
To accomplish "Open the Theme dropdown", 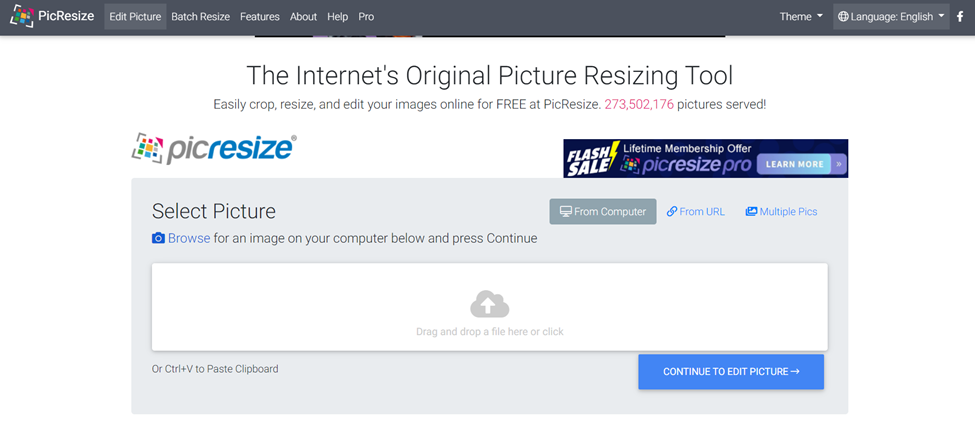I will 801,17.
